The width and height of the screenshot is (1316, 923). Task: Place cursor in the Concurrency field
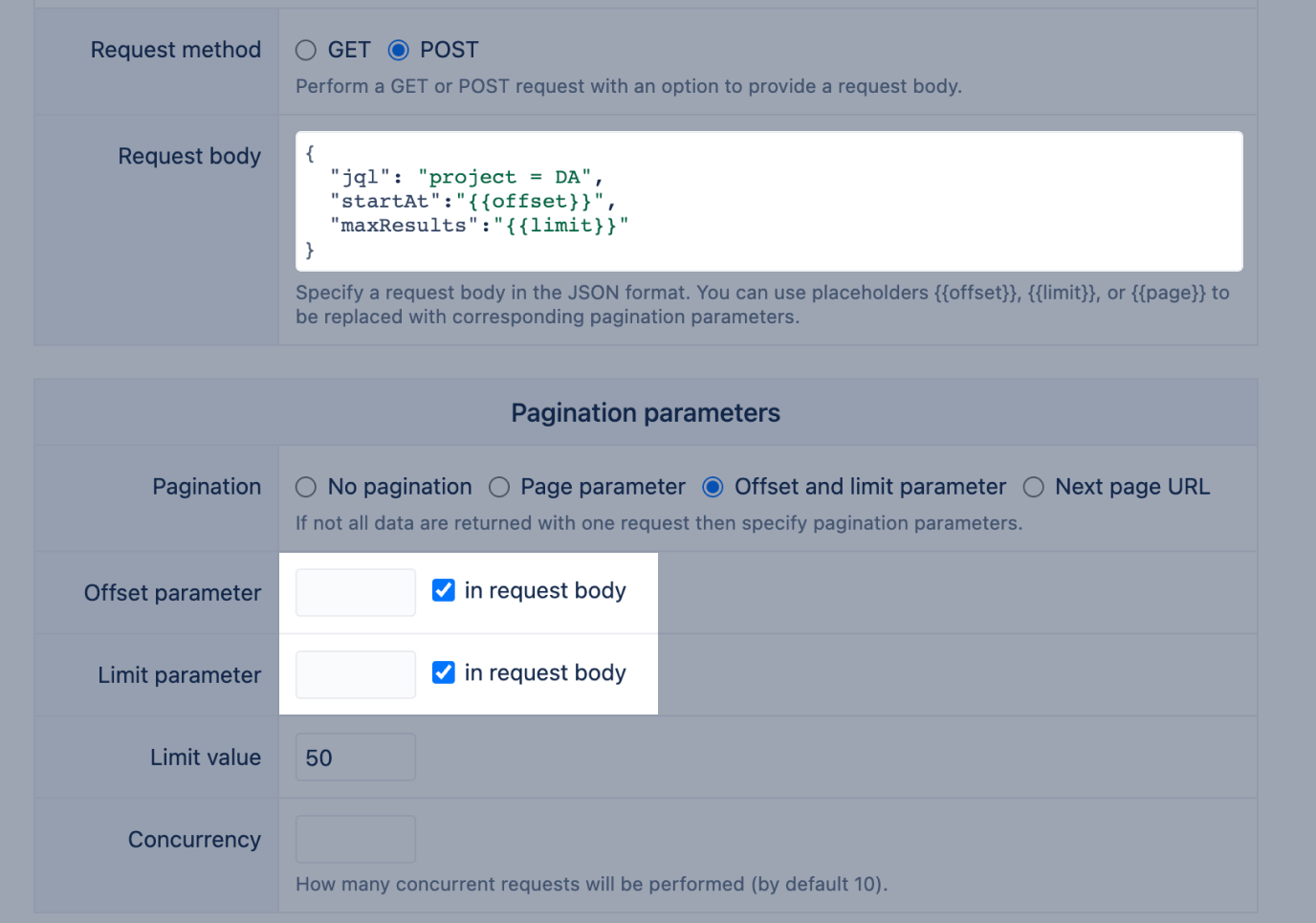coord(355,839)
